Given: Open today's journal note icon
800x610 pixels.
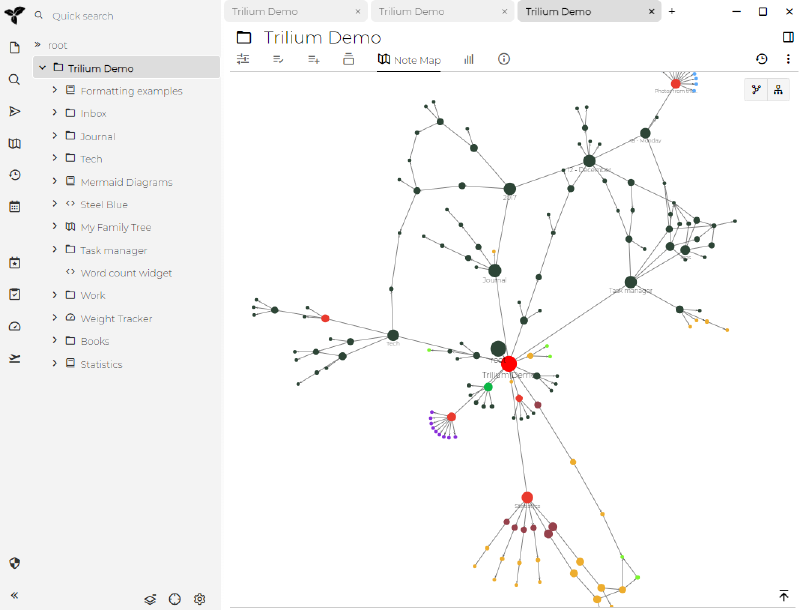Looking at the screenshot, I should [x=15, y=263].
